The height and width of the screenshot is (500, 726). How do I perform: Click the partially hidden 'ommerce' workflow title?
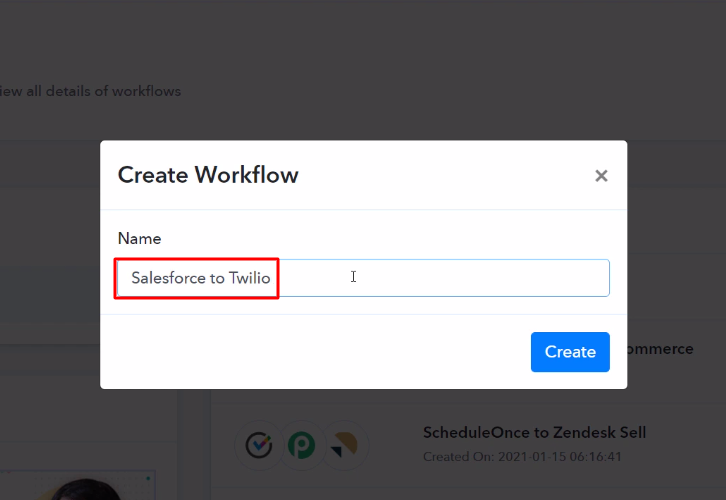pos(661,349)
